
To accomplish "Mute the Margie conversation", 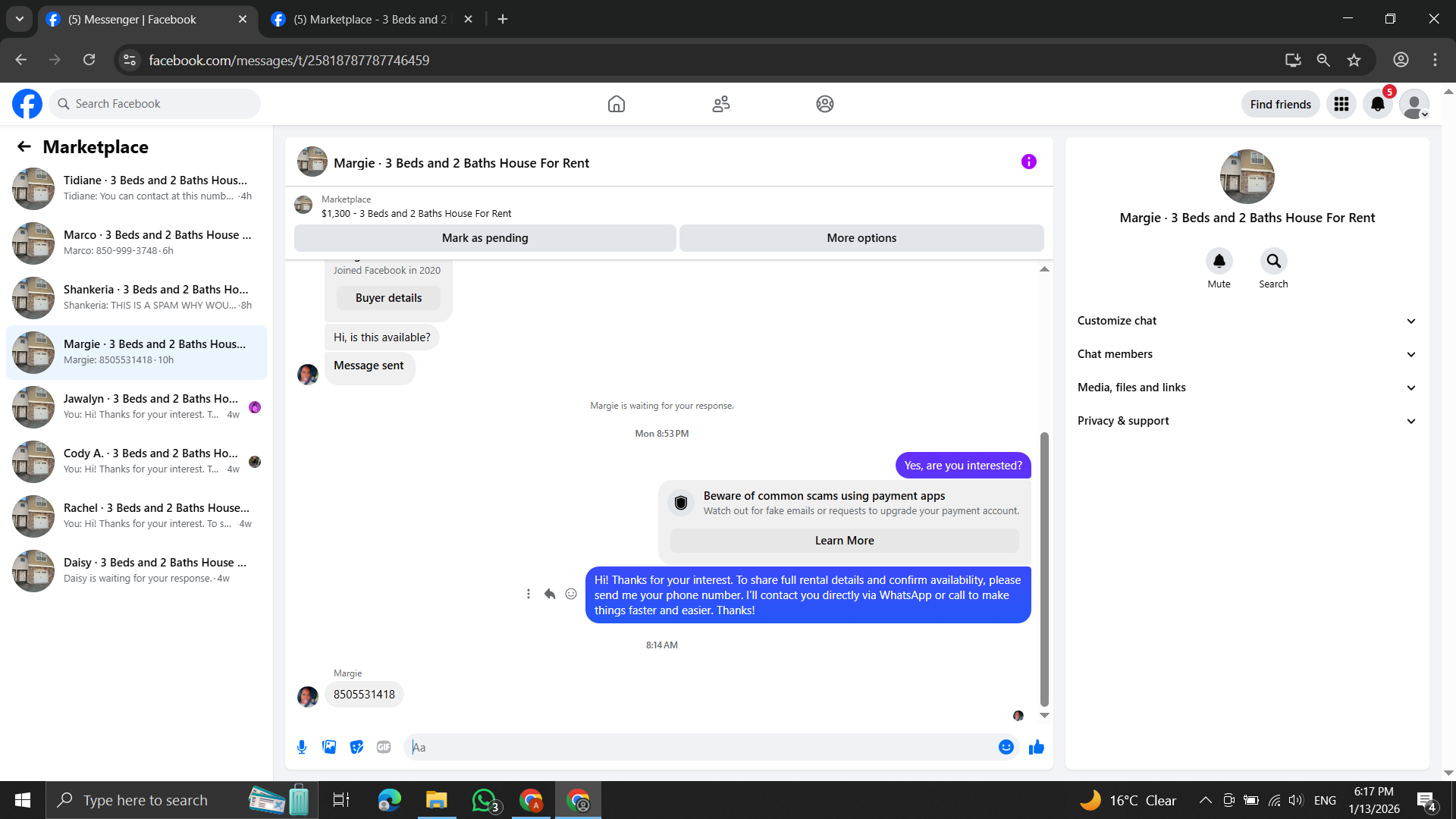I will [x=1219, y=261].
